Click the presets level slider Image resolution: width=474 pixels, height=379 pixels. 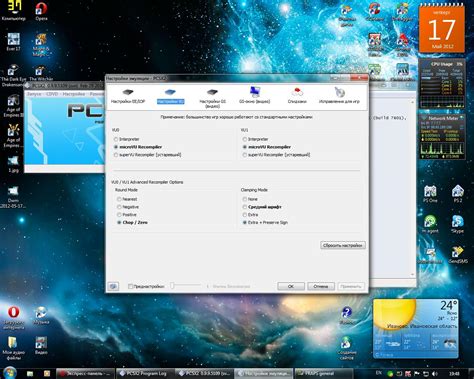pos(186,286)
